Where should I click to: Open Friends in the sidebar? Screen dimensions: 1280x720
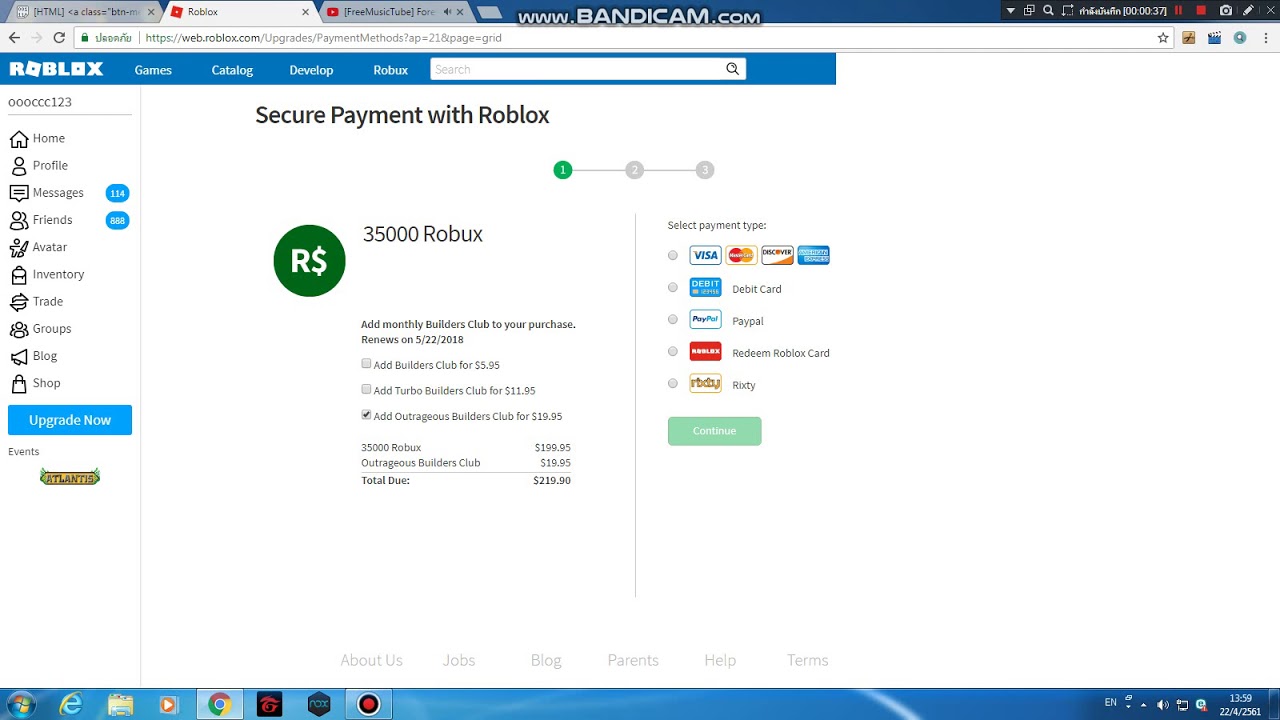coord(52,220)
